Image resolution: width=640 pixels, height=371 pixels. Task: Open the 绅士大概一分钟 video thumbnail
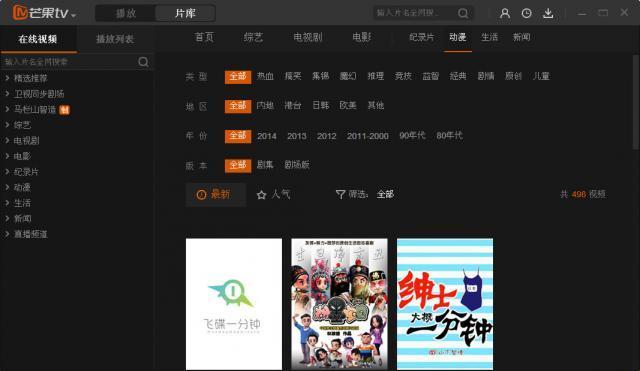coord(445,304)
